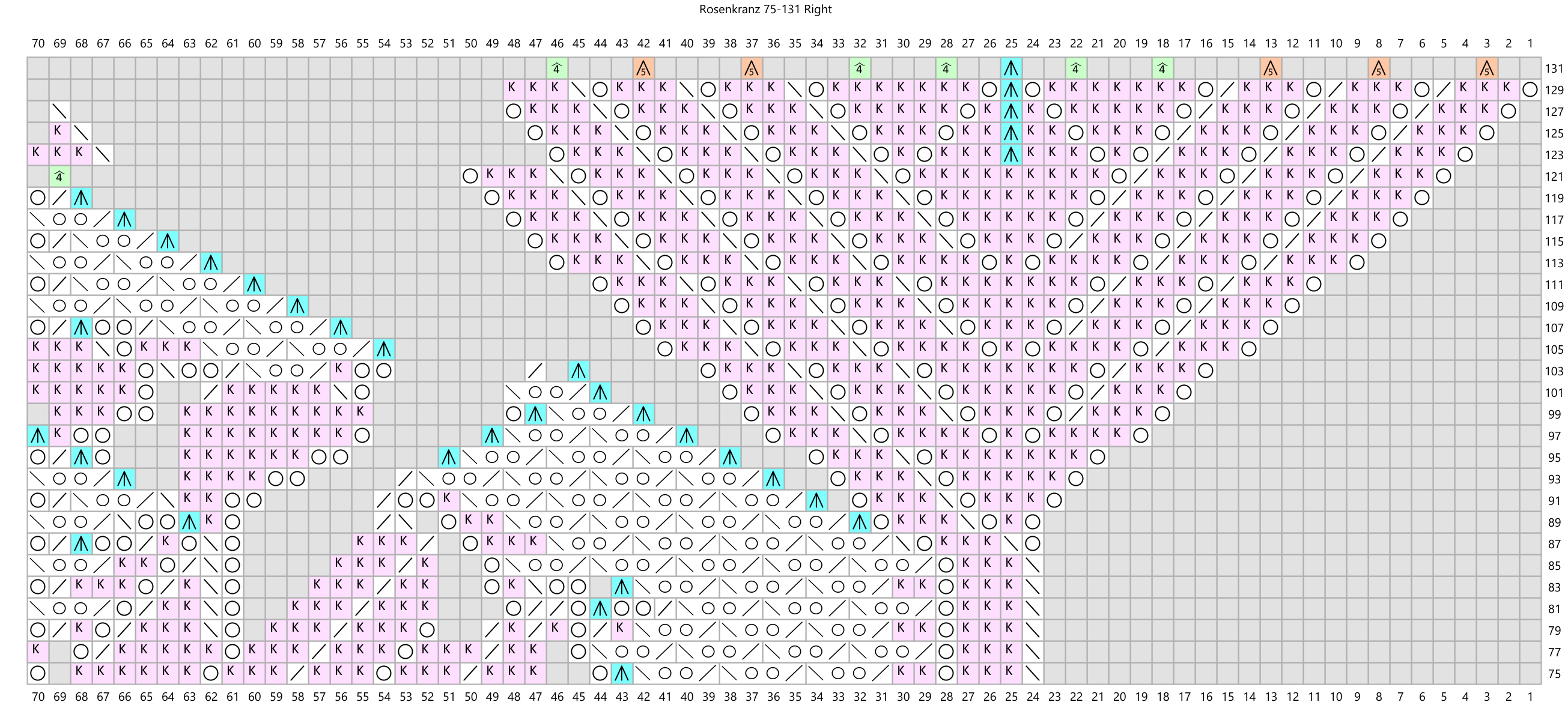Click backslash decrease at column 69, row 127
Viewport: 1568px width, 711px height.
pyautogui.click(x=59, y=111)
